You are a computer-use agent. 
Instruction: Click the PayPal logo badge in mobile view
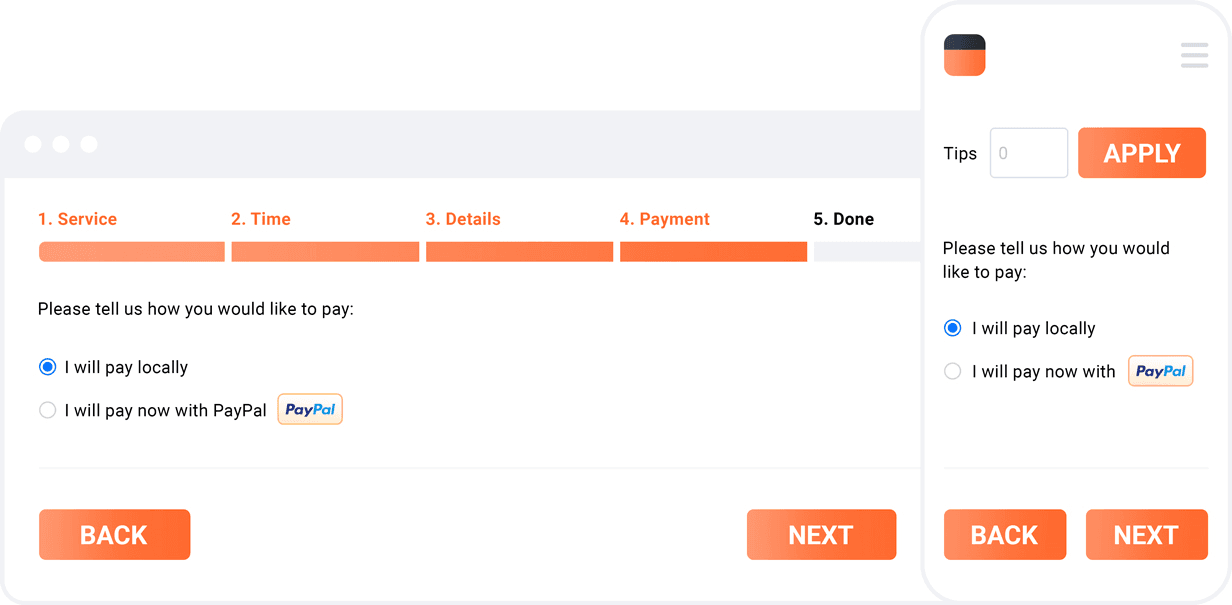1160,371
